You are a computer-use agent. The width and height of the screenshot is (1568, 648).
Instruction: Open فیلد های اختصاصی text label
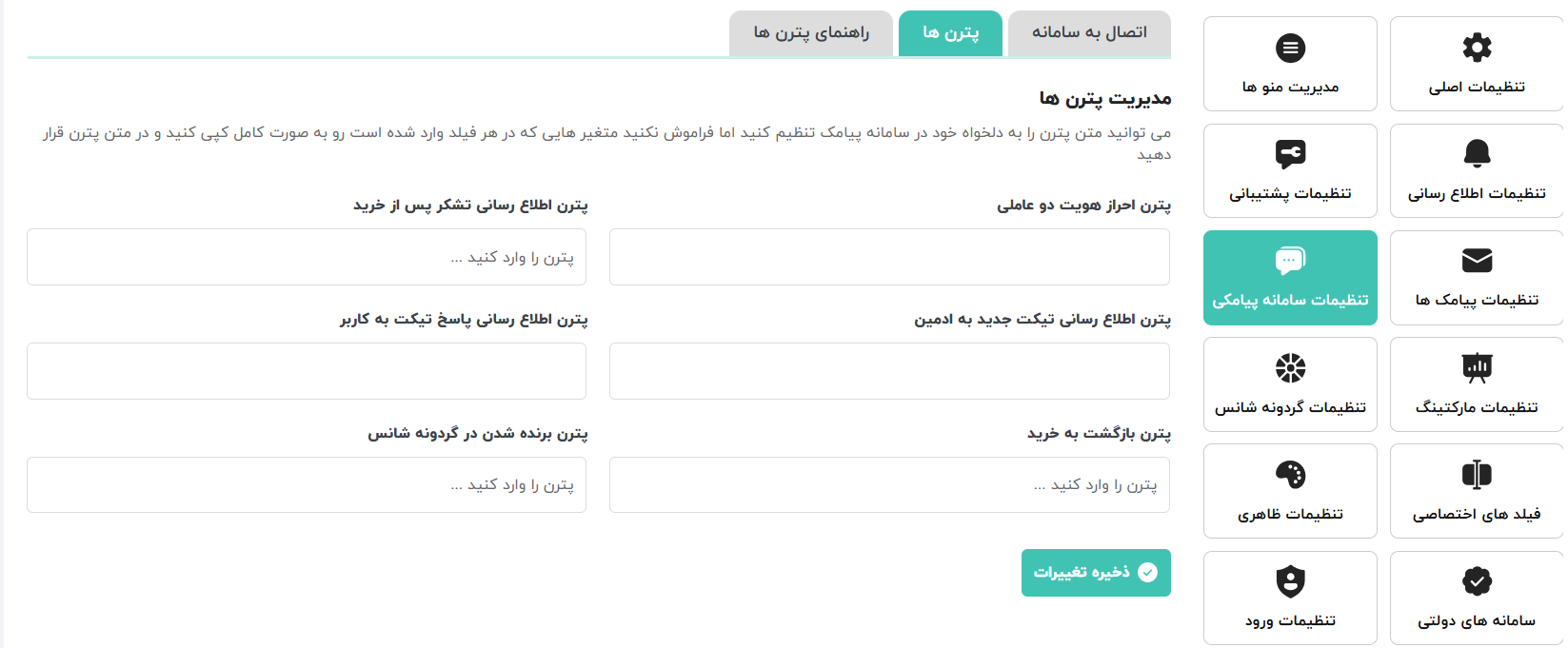coord(1477,514)
